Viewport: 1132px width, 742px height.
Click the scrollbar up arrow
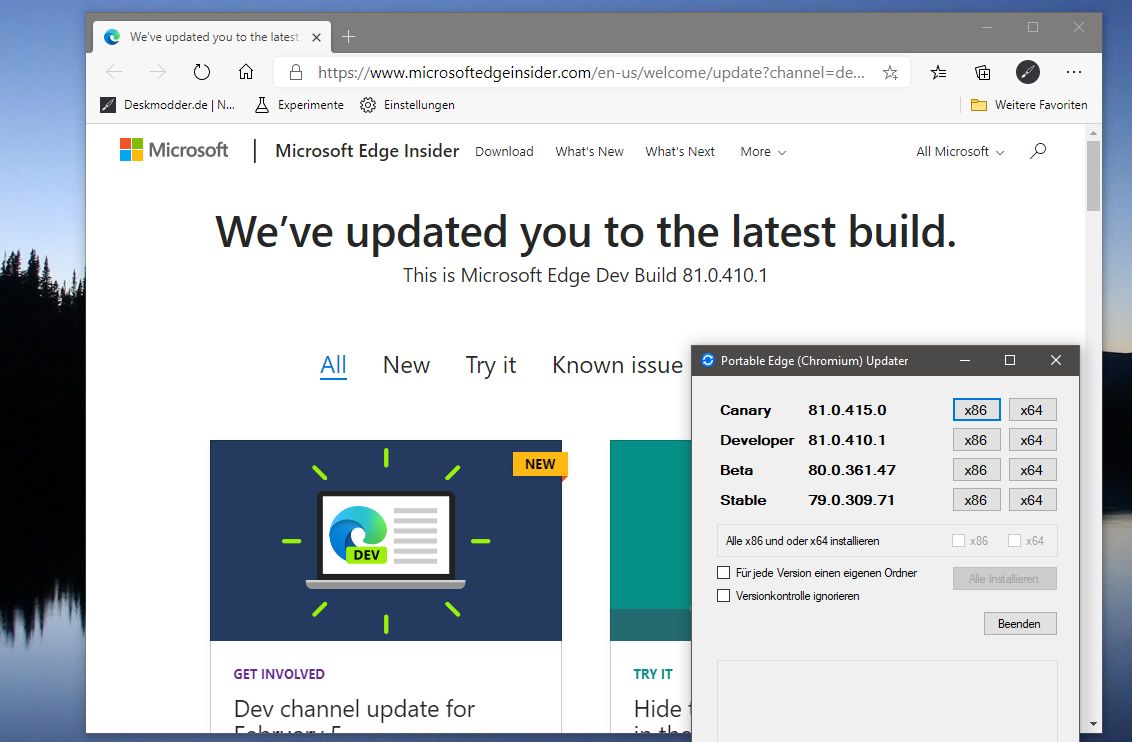1093,133
